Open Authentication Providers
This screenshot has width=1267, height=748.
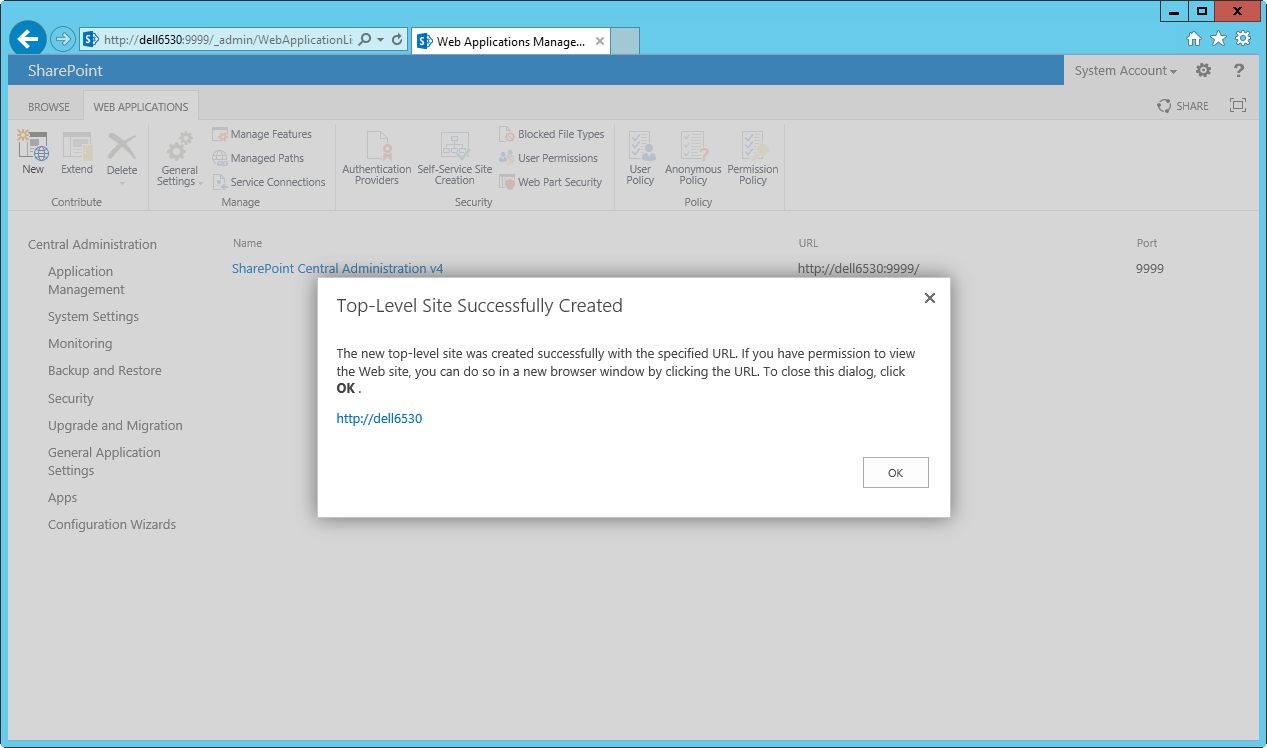pos(377,158)
